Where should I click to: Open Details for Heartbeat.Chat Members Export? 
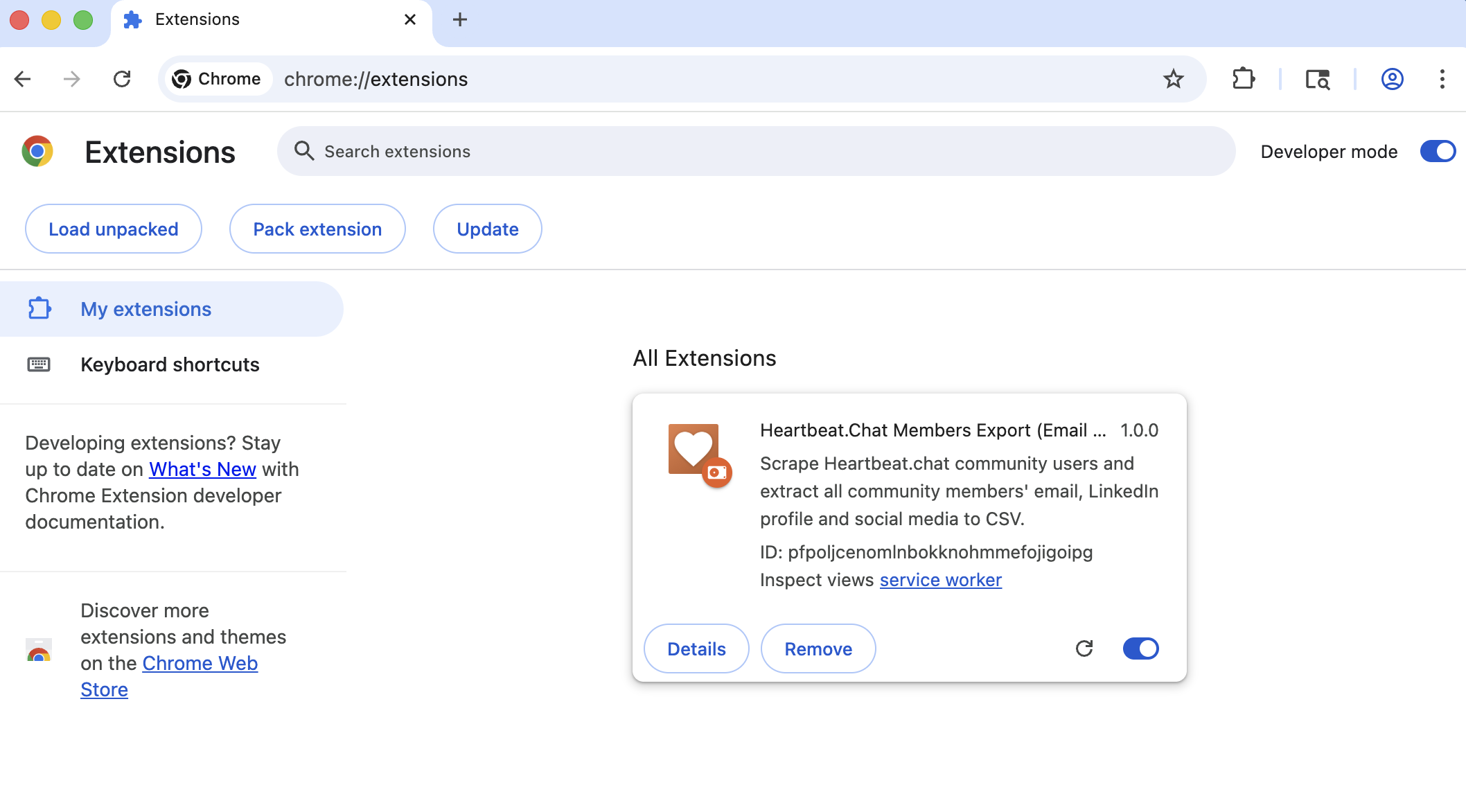[696, 648]
